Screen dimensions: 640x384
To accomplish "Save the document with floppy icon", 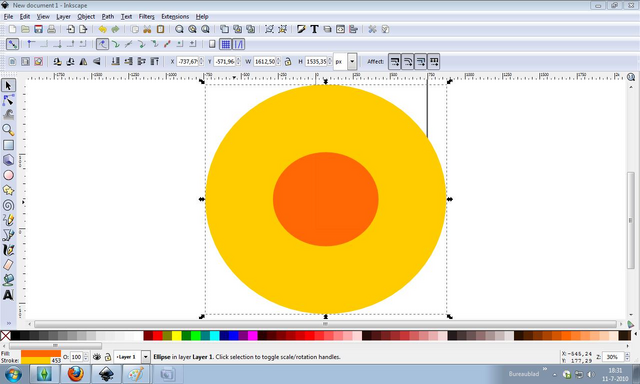I will pyautogui.click(x=38, y=29).
